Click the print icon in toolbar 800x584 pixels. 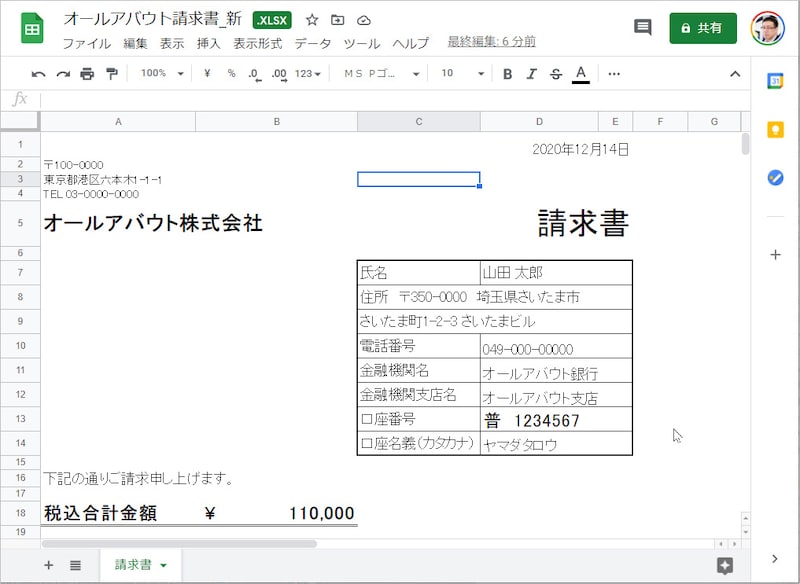pos(87,74)
